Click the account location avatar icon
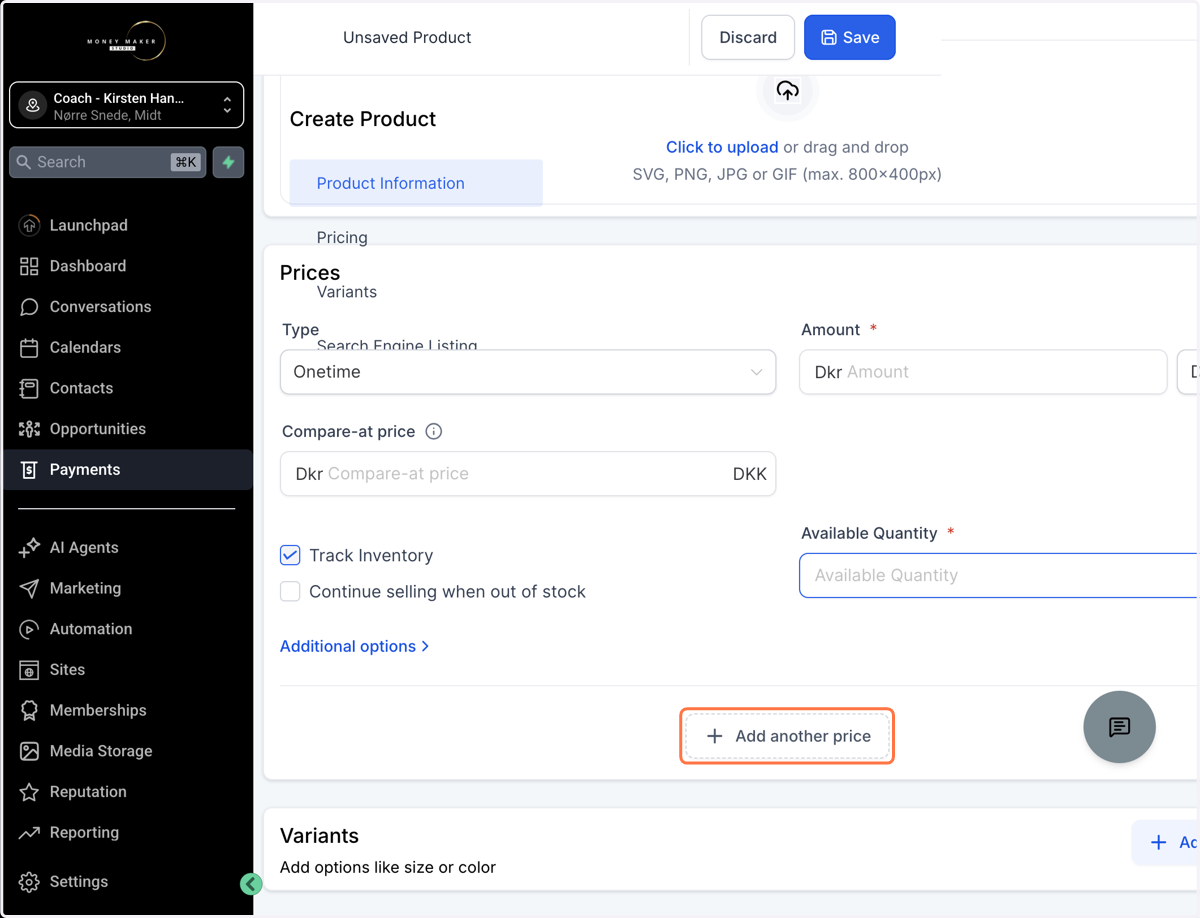 click(x=33, y=105)
